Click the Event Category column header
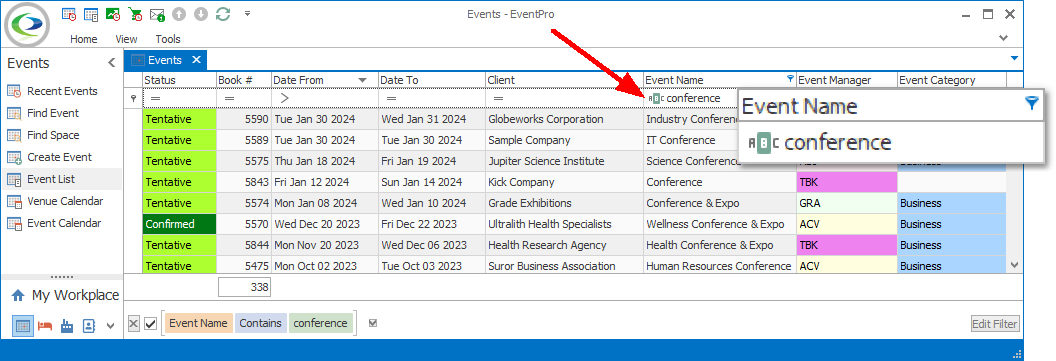1056x361 pixels. (x=951, y=80)
